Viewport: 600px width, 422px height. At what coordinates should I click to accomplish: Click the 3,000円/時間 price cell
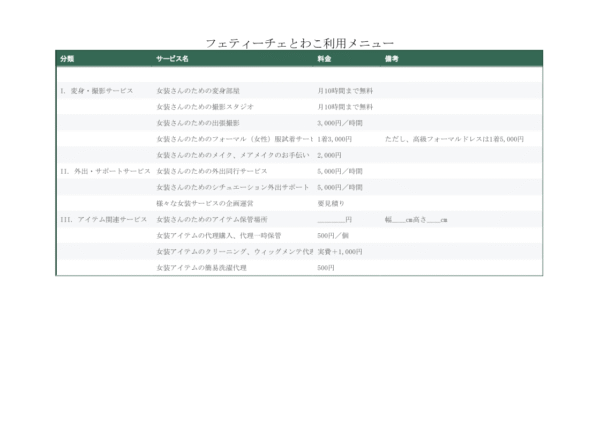[340, 122]
